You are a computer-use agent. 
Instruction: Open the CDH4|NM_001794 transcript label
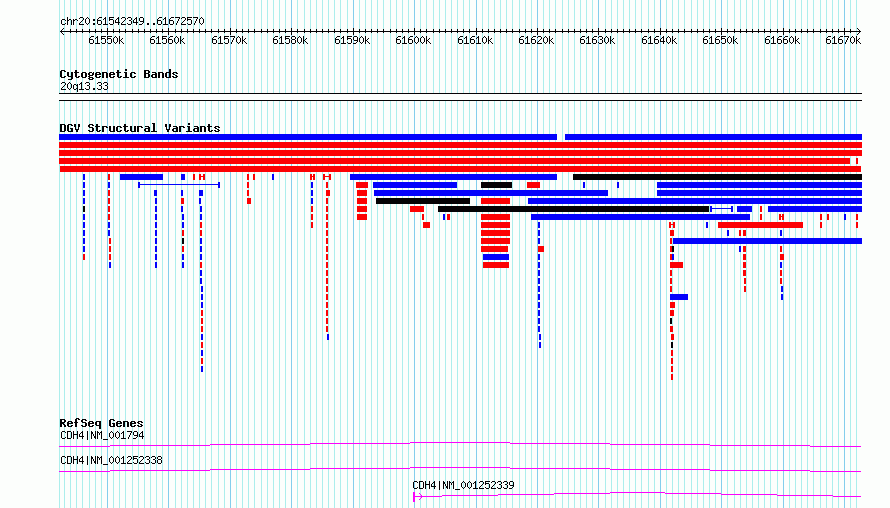pos(102,435)
